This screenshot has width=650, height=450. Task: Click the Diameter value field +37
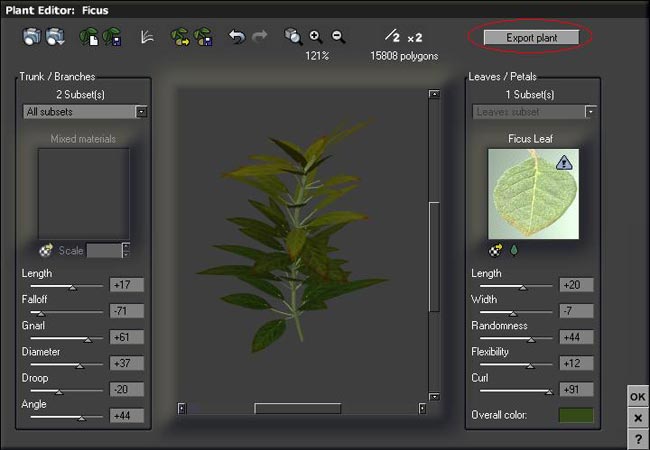pyautogui.click(x=127, y=363)
